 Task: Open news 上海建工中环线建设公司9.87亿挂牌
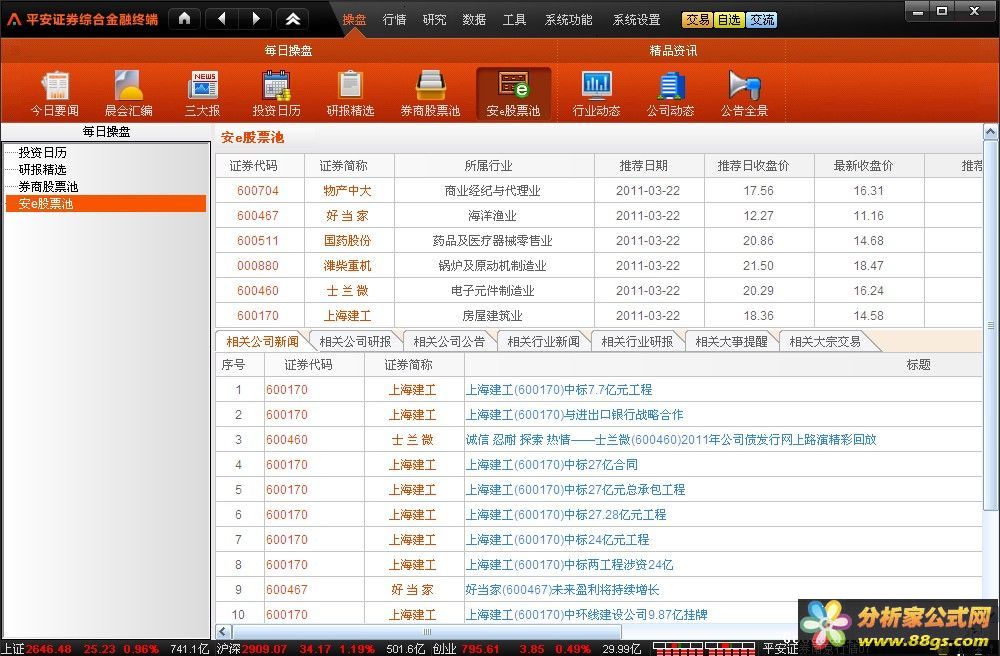point(586,615)
